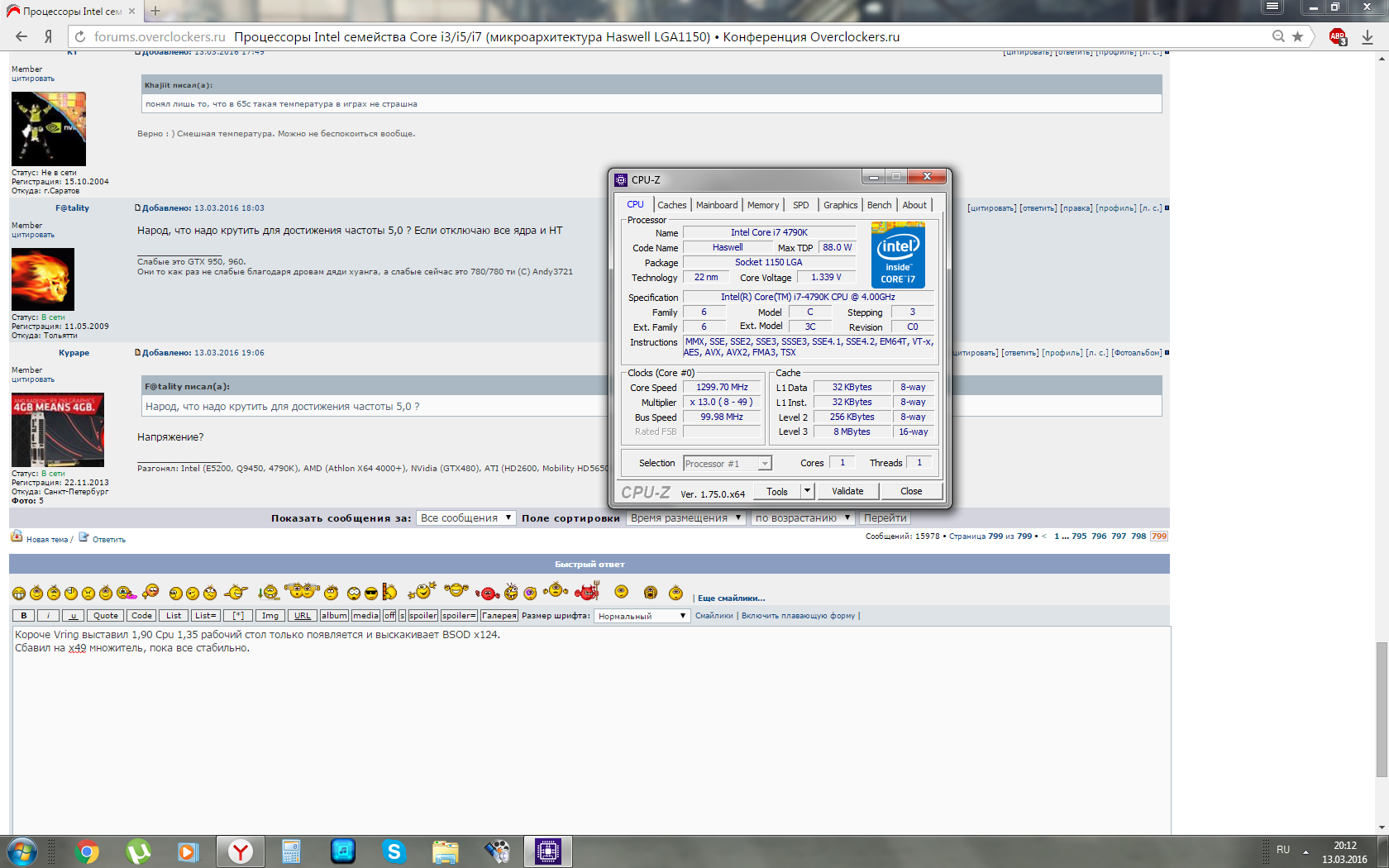
Task: Click the new topic icon
Action: click(x=17, y=537)
